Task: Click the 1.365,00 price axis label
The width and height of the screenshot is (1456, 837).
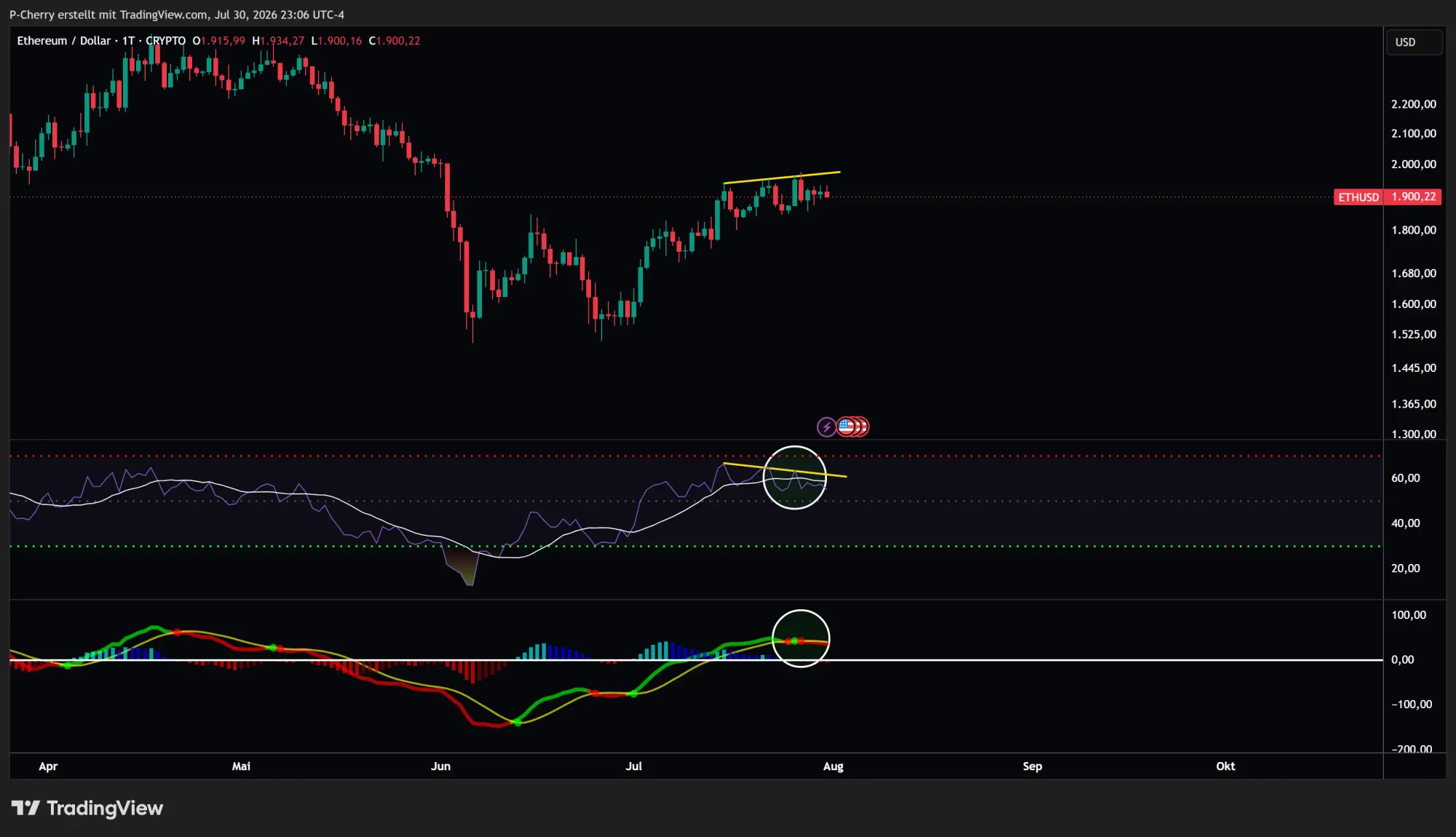Action: tap(1414, 404)
